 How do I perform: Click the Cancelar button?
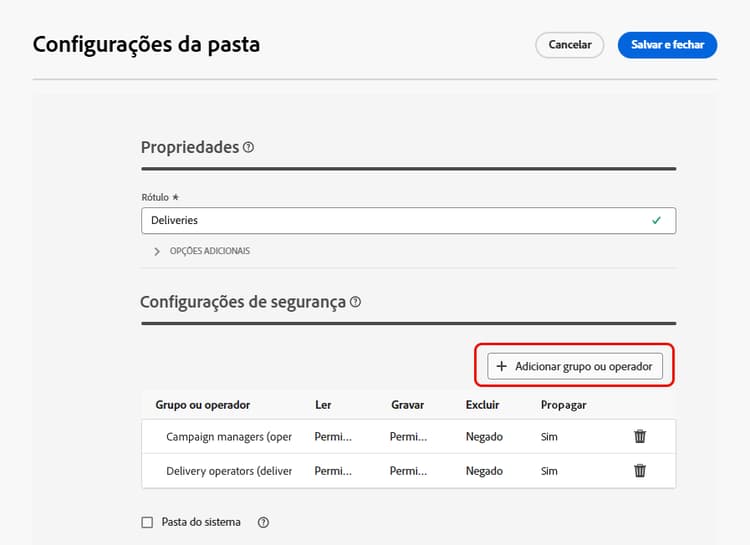click(570, 45)
